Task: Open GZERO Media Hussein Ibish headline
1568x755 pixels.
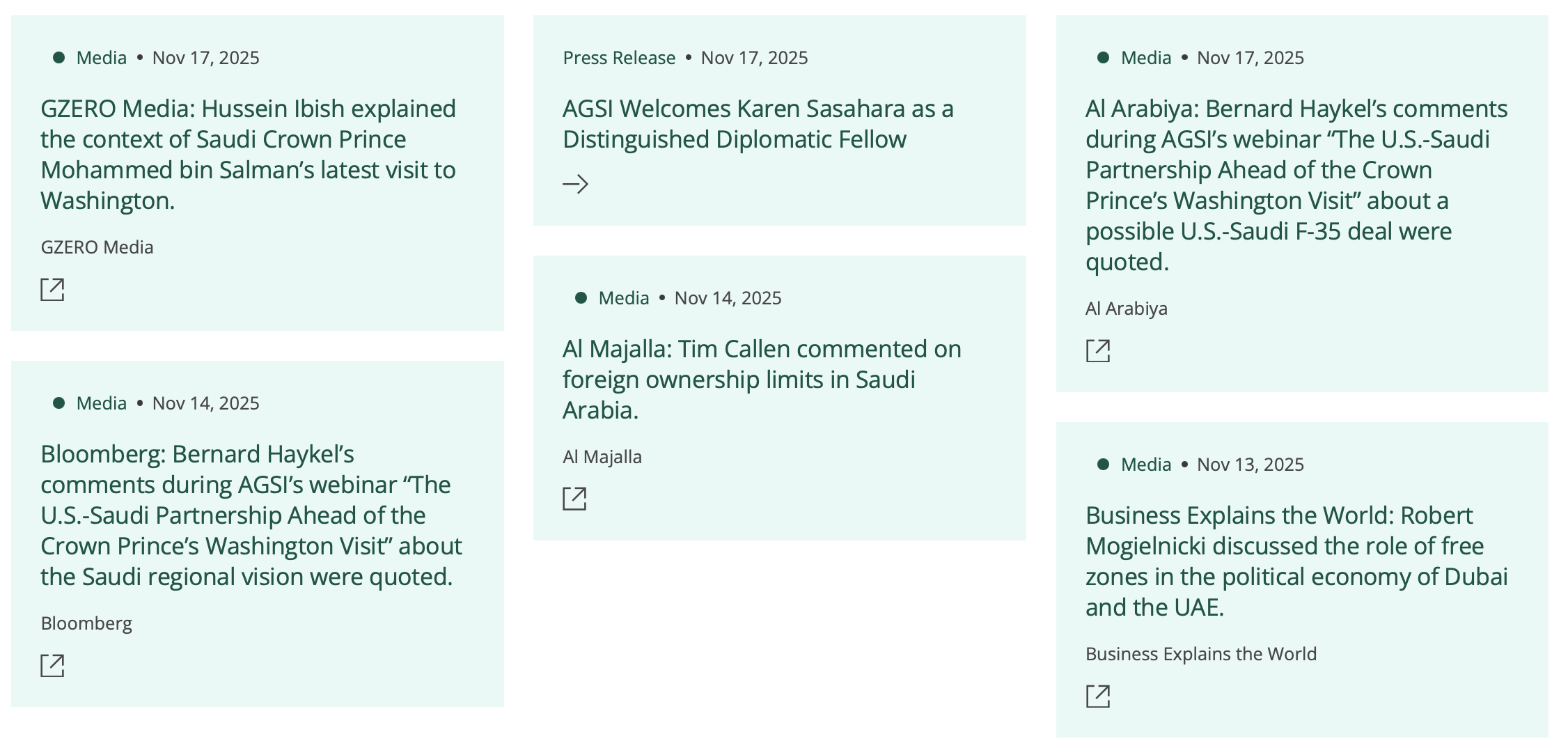Action: (248, 154)
